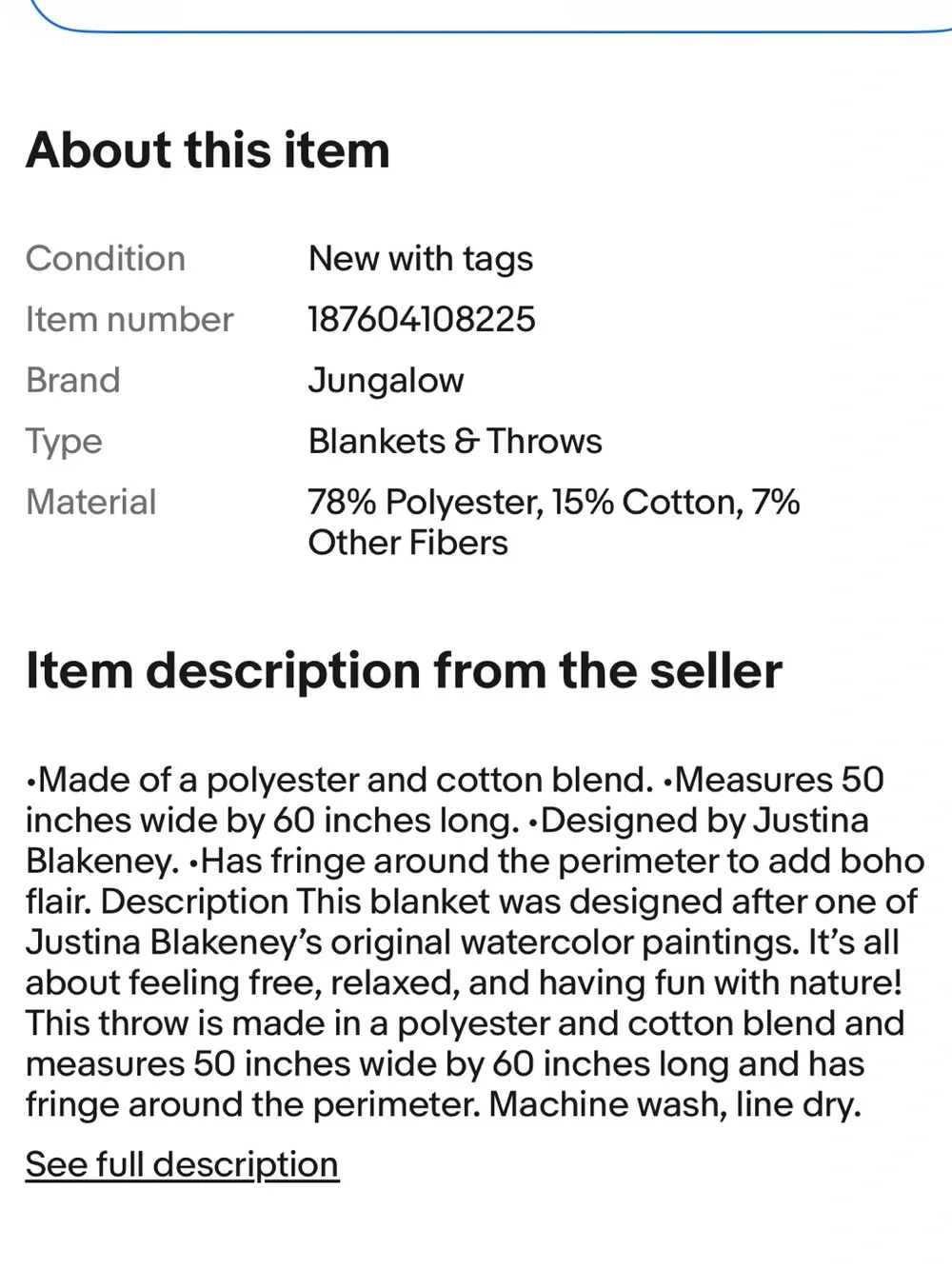
Task: Click the New with tags value
Action: 421,259
